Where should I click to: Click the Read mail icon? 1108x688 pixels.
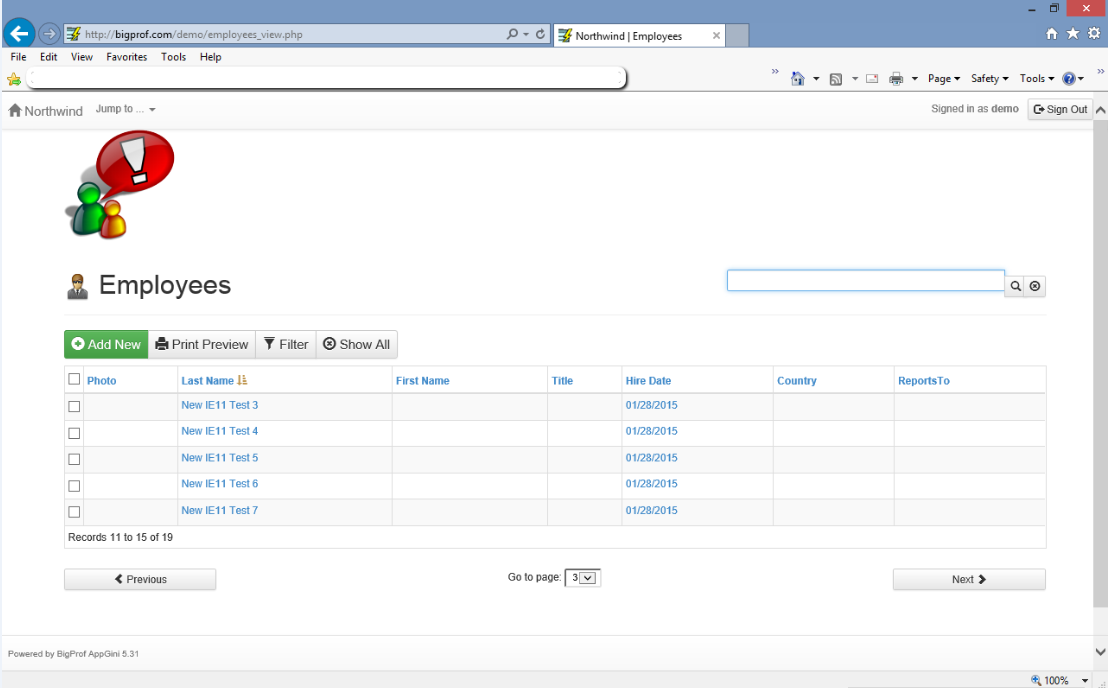tap(873, 78)
